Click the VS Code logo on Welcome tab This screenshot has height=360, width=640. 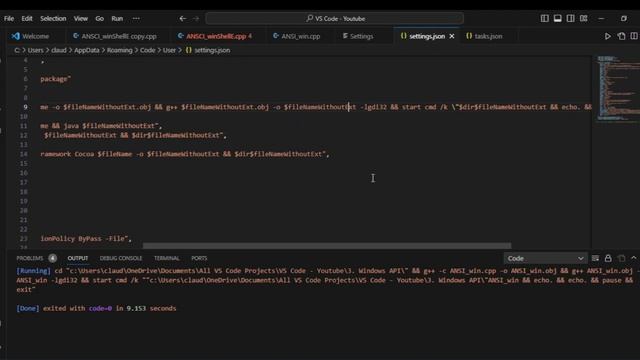(x=16, y=36)
